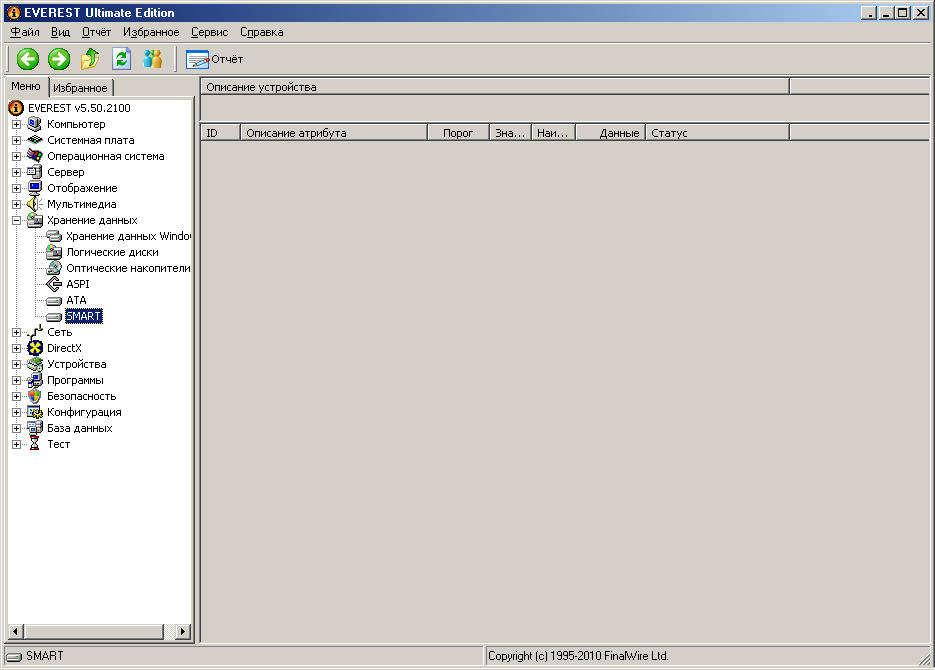
Task: Click the ATA drive icon
Action: 54,300
